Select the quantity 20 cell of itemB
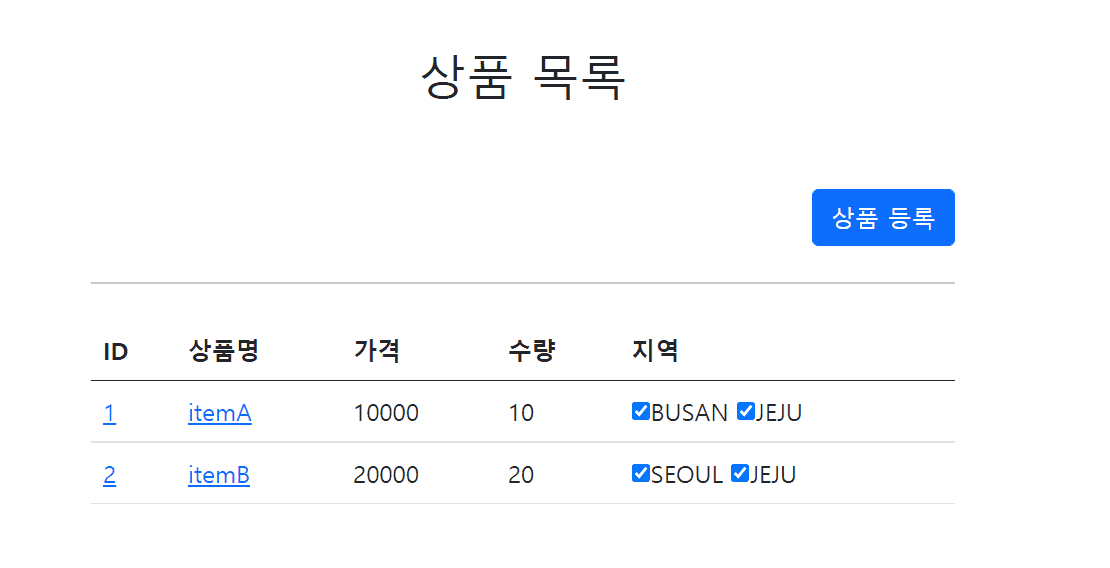The height and width of the screenshot is (568, 1110). click(521, 475)
